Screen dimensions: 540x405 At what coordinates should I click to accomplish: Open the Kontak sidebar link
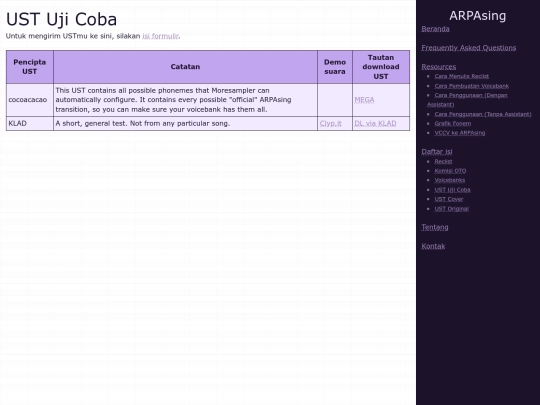coord(433,246)
